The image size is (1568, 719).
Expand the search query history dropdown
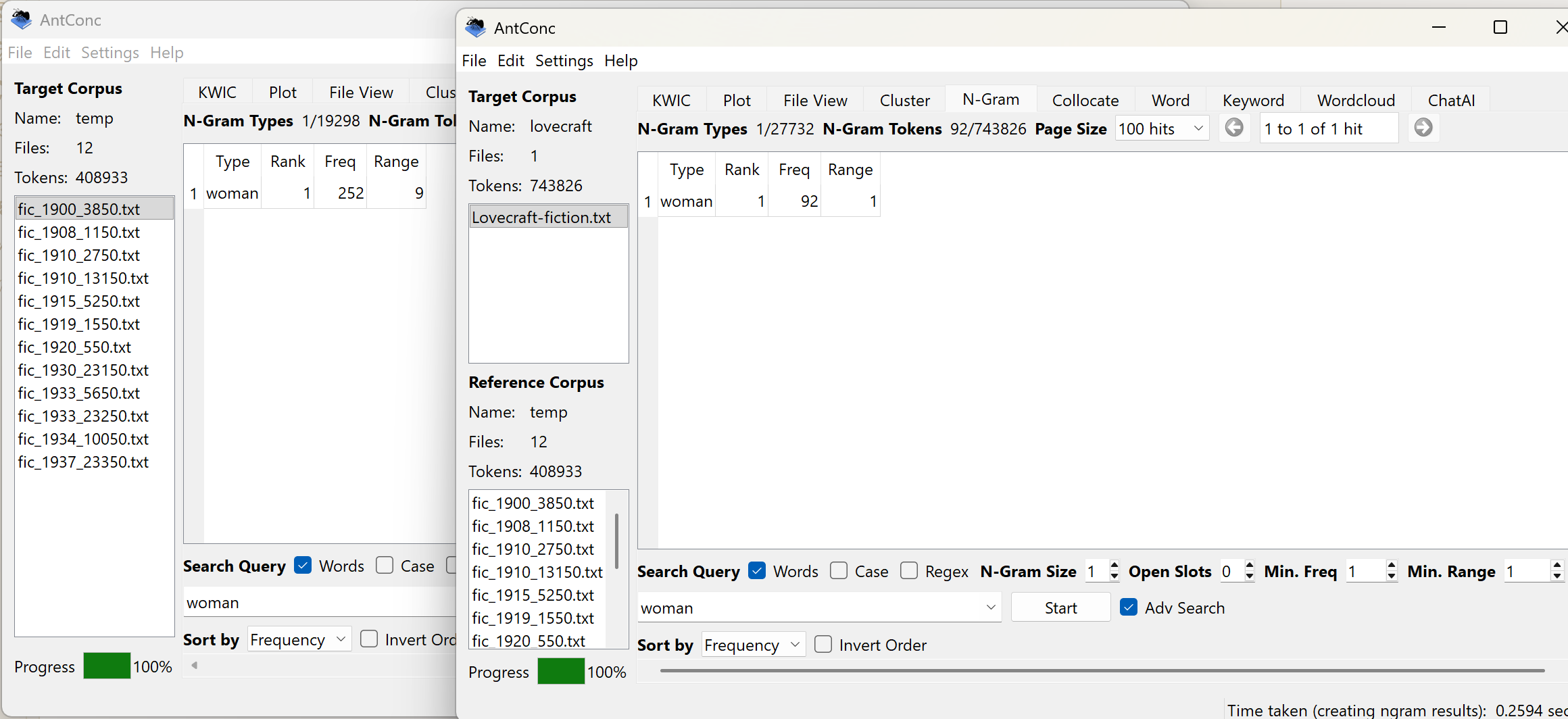(x=991, y=608)
